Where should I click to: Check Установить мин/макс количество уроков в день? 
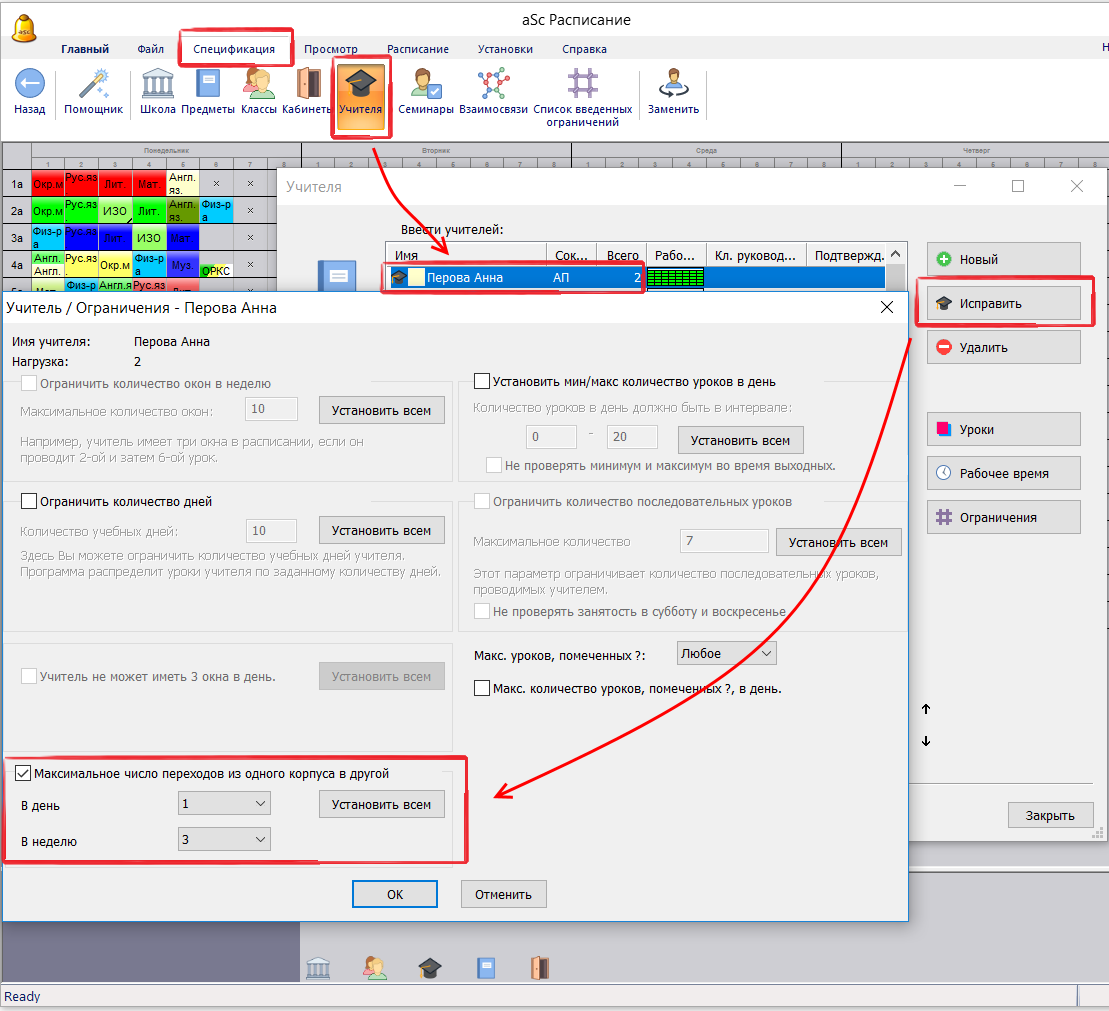tap(482, 381)
